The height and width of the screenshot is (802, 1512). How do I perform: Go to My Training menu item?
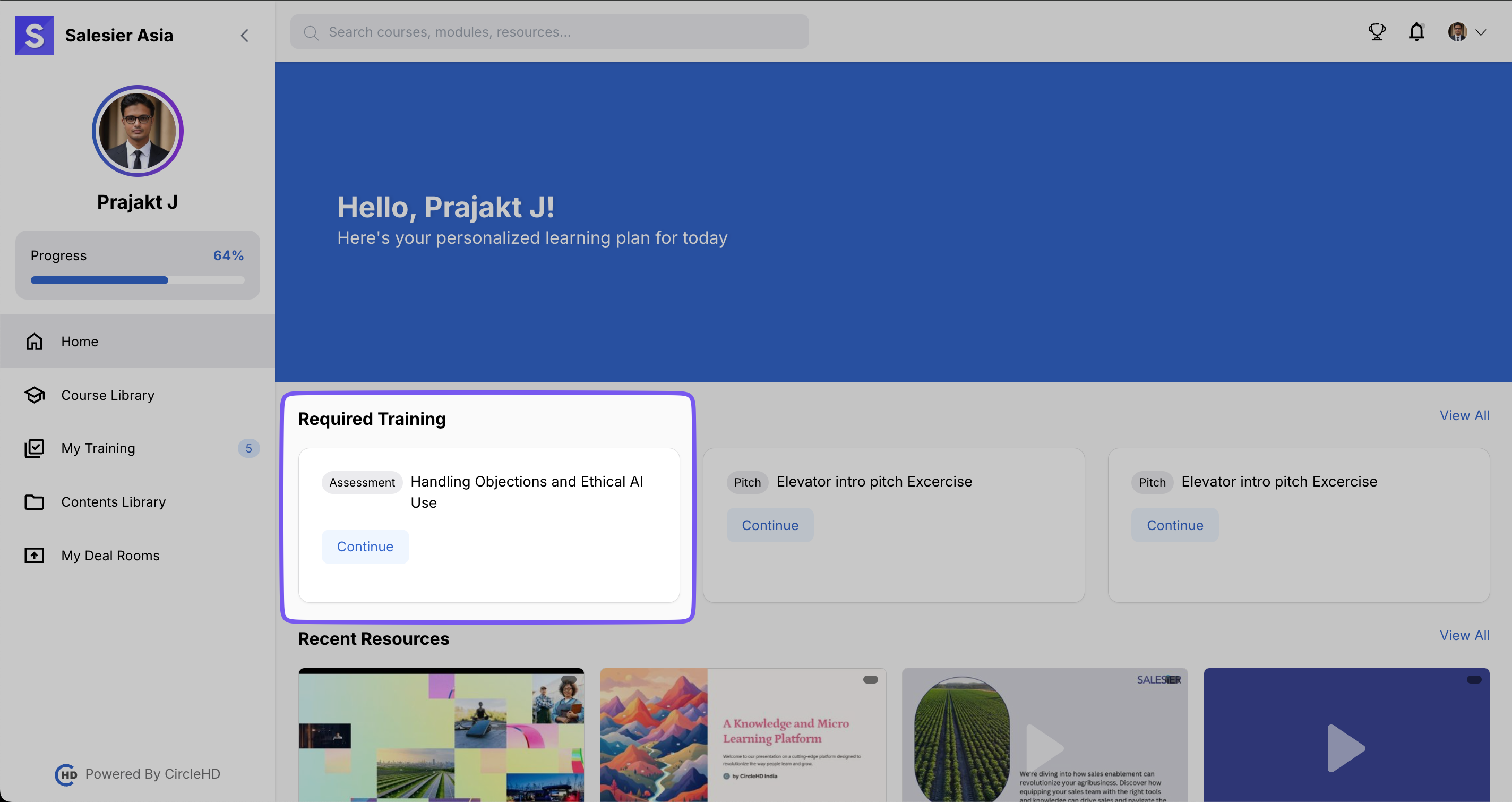click(98, 449)
